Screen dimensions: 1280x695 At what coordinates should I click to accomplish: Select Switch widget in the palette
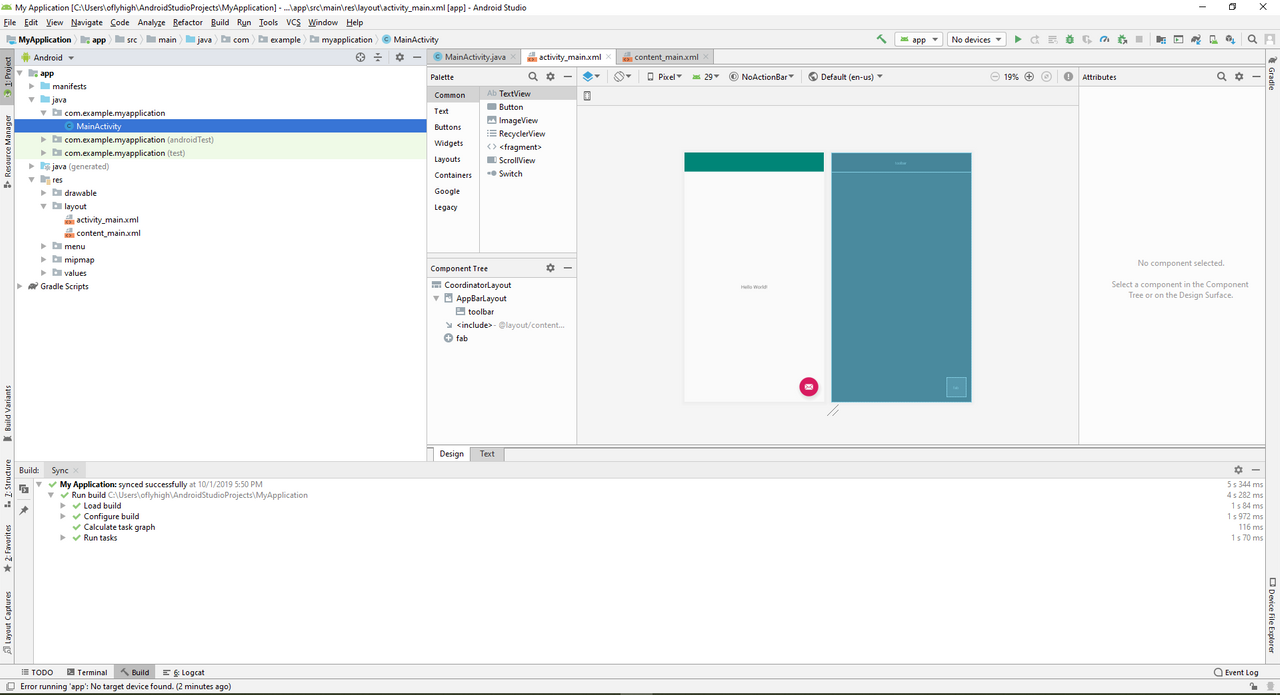pos(505,173)
